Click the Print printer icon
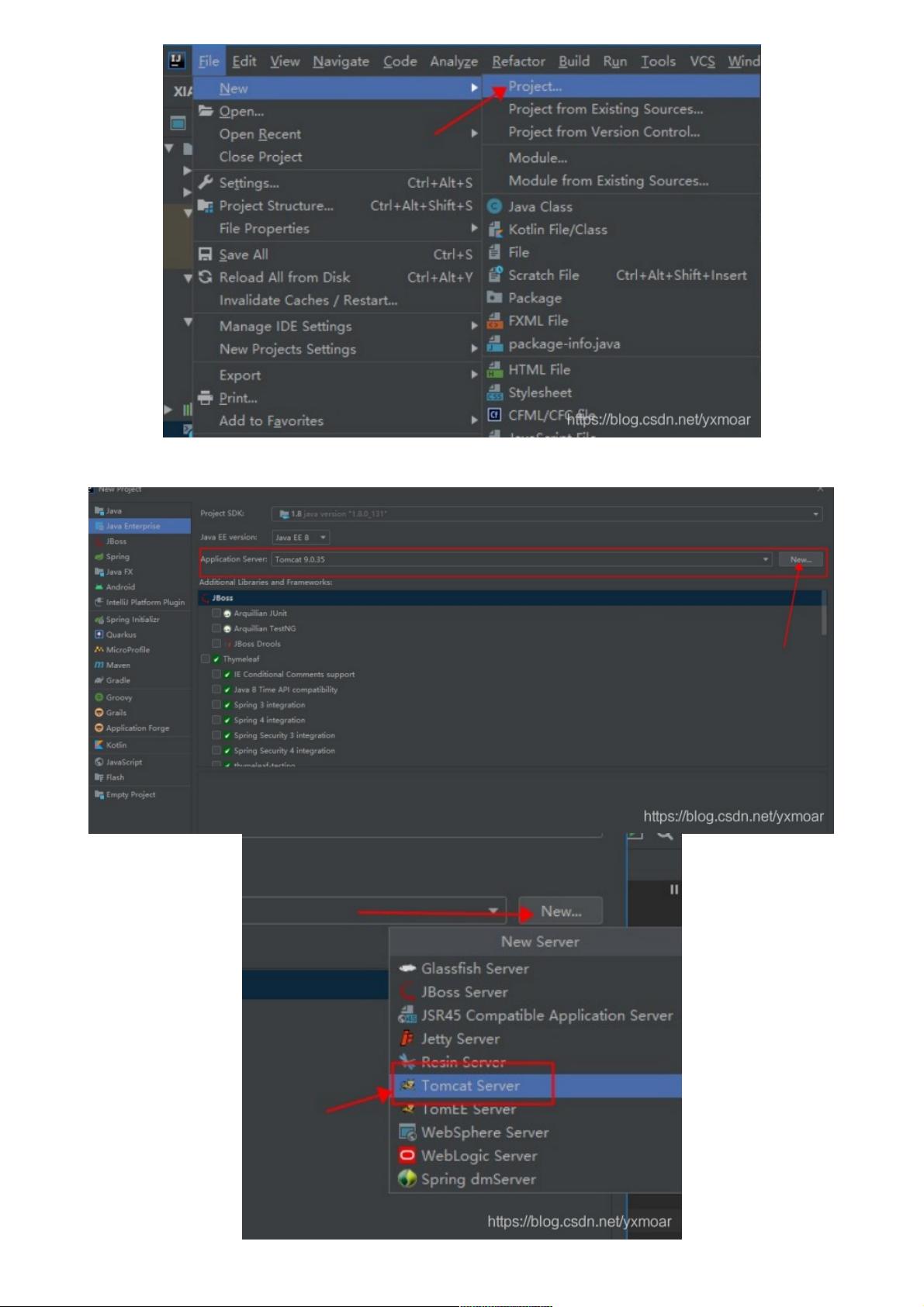The width and height of the screenshot is (924, 1307). click(x=206, y=398)
